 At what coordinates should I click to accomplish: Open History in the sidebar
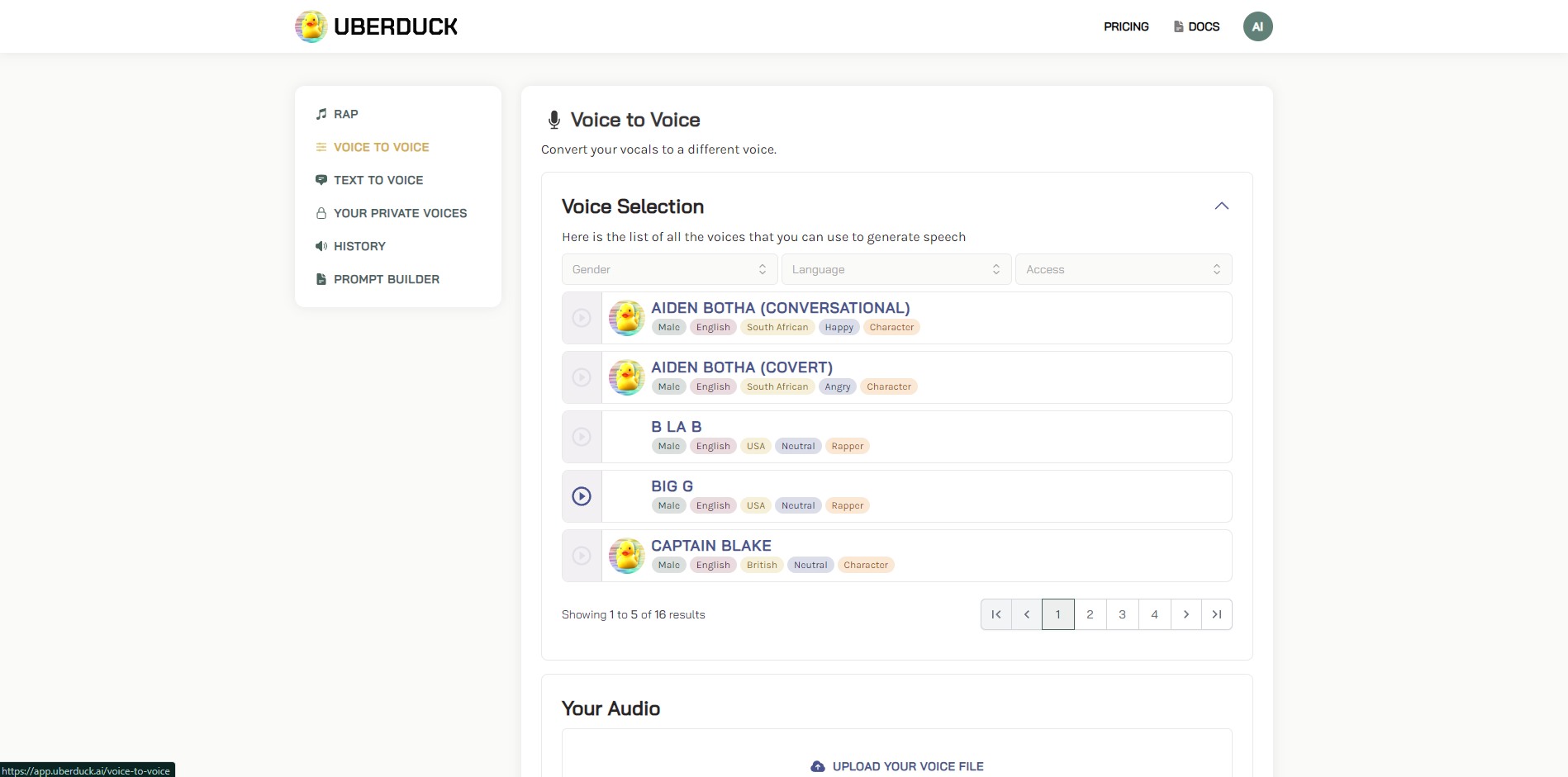(359, 246)
